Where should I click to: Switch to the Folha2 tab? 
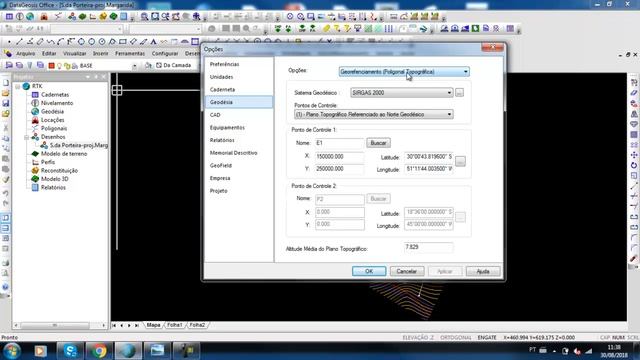coord(197,325)
